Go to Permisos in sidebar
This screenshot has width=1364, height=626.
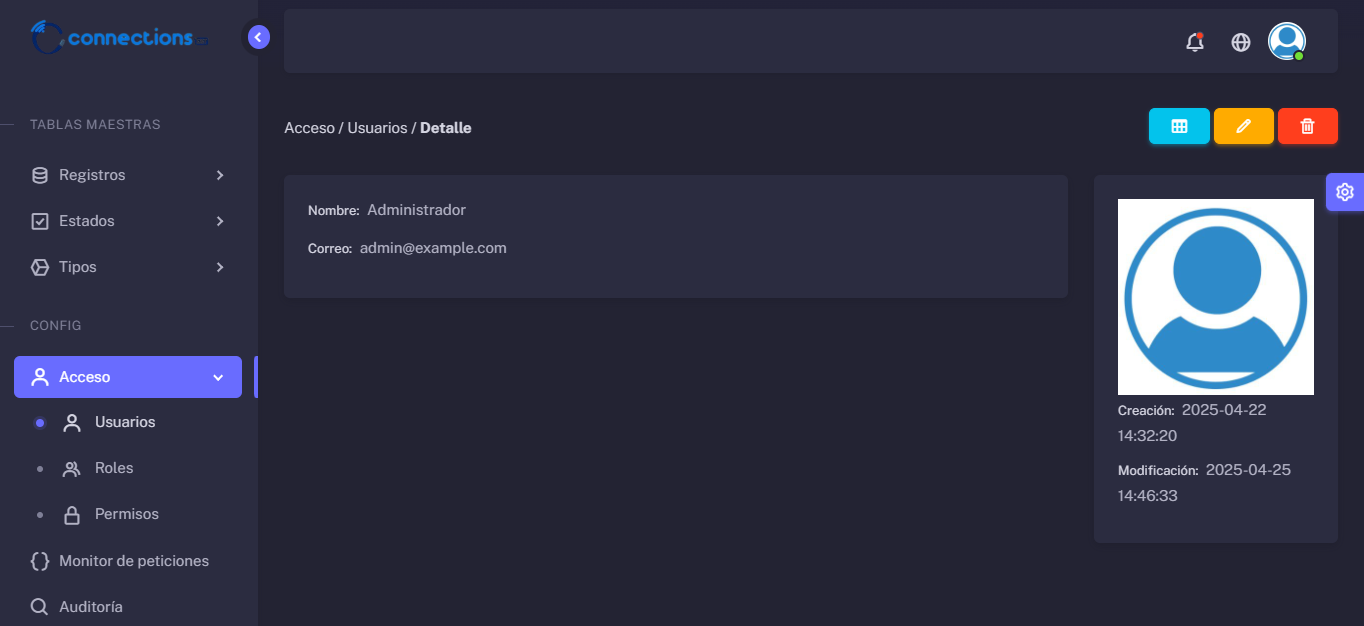tap(128, 514)
